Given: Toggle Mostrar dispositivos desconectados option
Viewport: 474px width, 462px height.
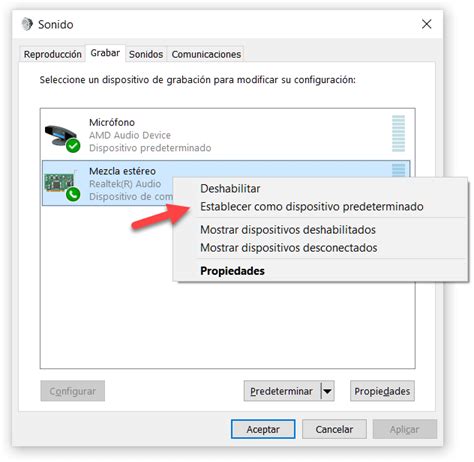Looking at the screenshot, I should tap(289, 248).
